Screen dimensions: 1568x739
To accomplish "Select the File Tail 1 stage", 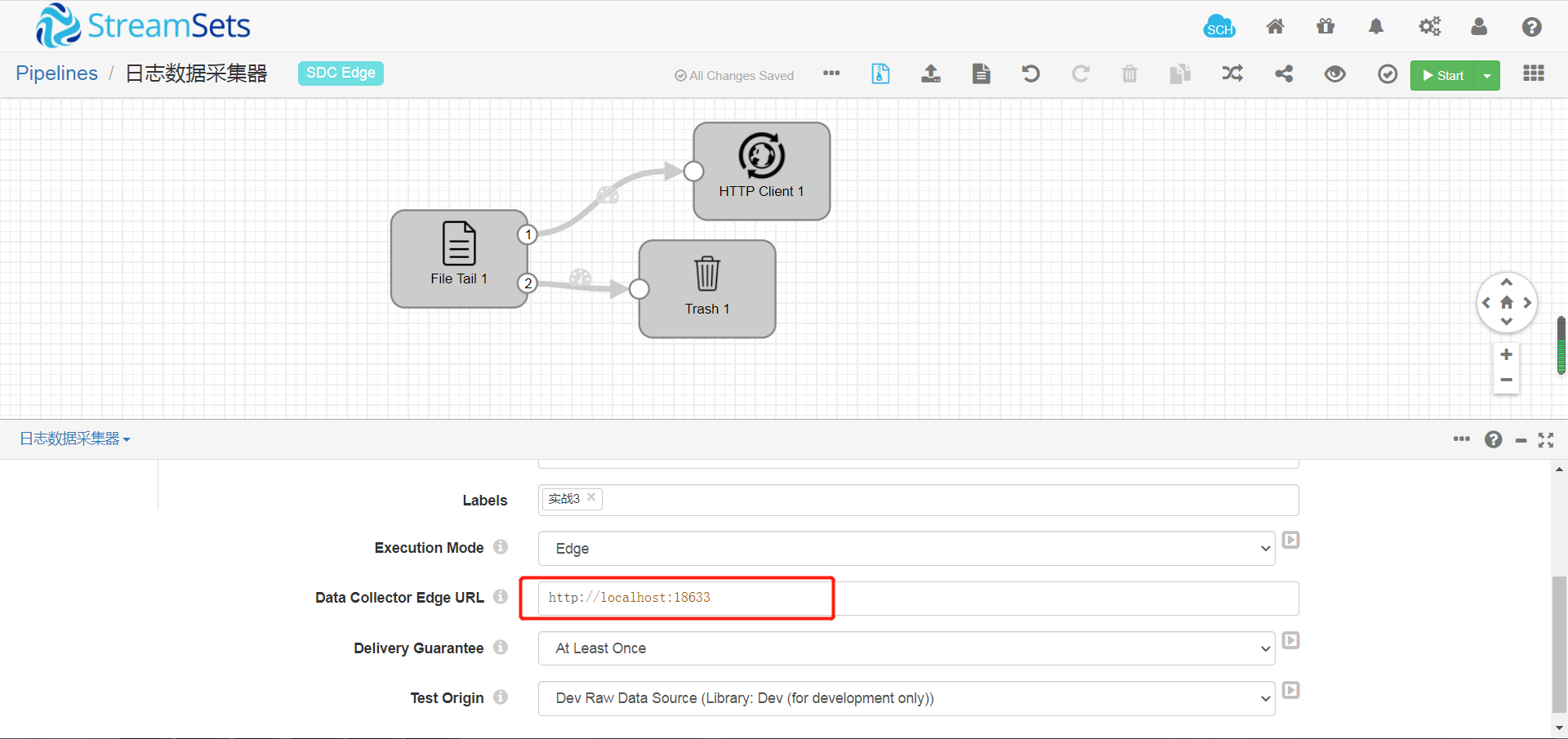I will [x=459, y=259].
